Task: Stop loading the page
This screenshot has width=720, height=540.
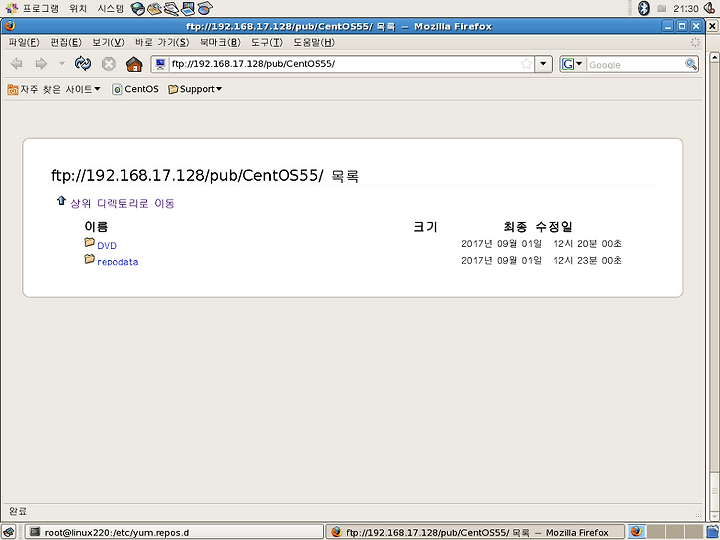Action: [x=109, y=64]
